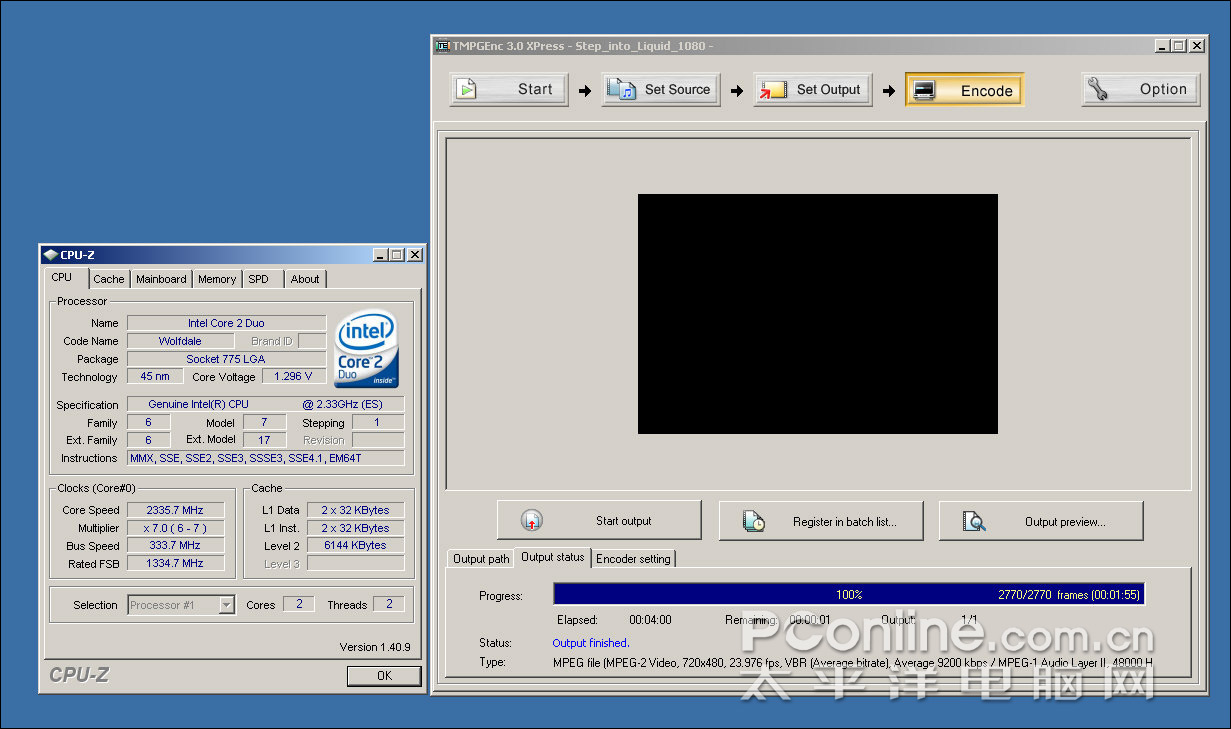Viewport: 1231px width, 729px height.
Task: Go to the SPD tab in CPU-Z
Action: click(x=259, y=279)
